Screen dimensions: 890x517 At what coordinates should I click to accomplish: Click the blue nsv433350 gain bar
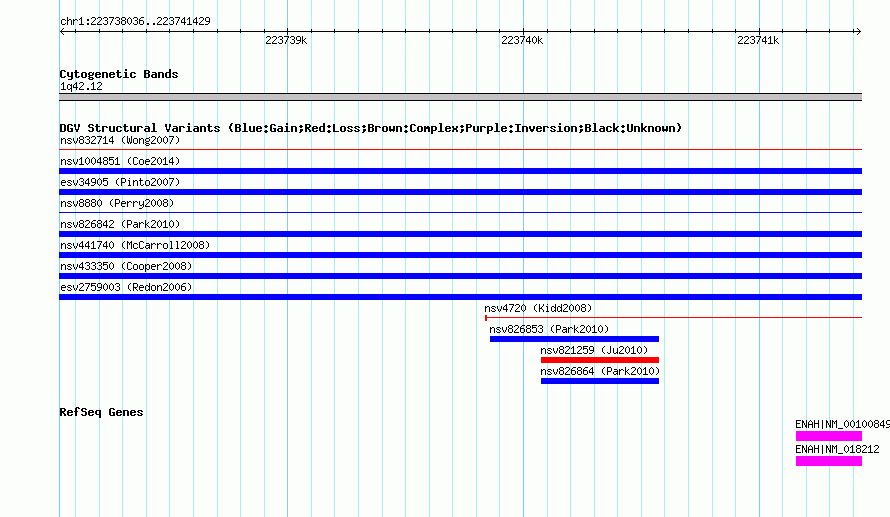click(460, 276)
